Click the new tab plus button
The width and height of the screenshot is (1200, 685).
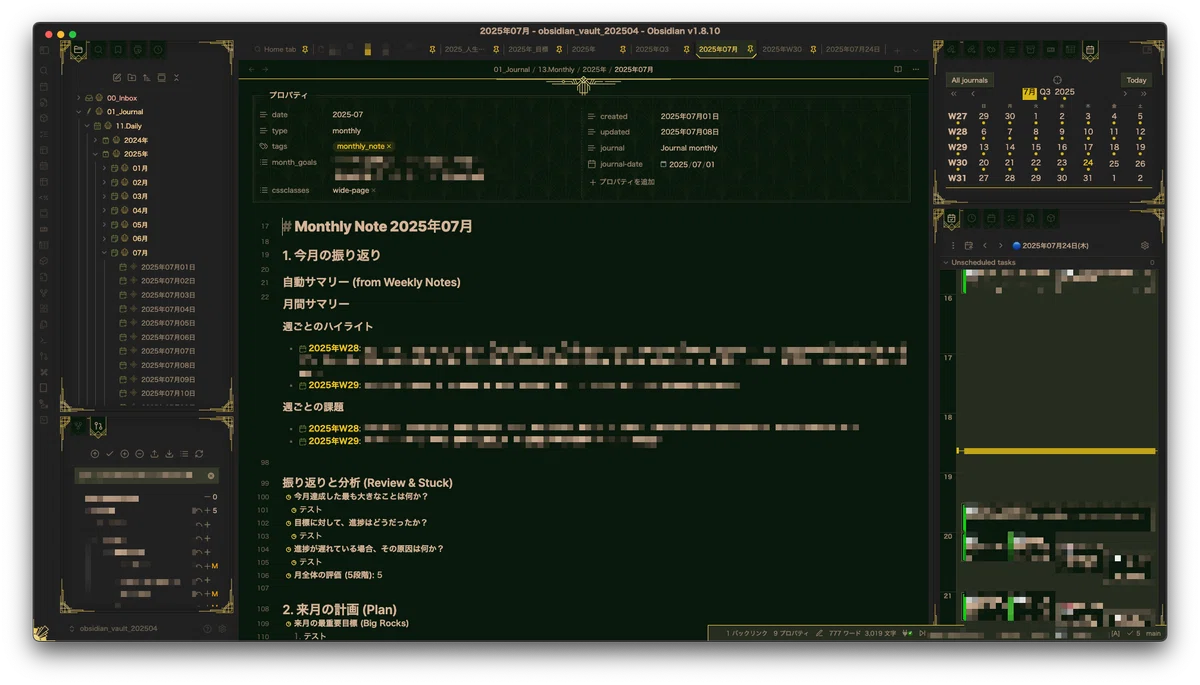(x=897, y=49)
